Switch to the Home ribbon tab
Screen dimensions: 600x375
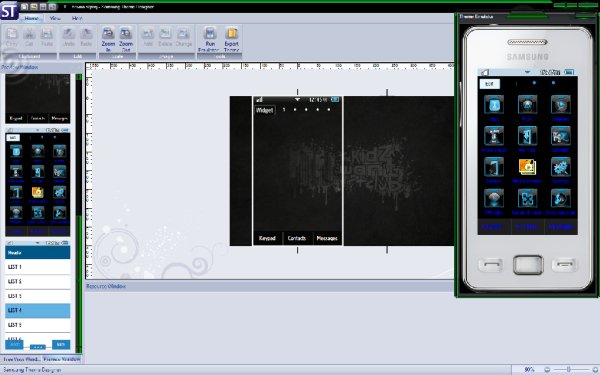pyautogui.click(x=31, y=18)
